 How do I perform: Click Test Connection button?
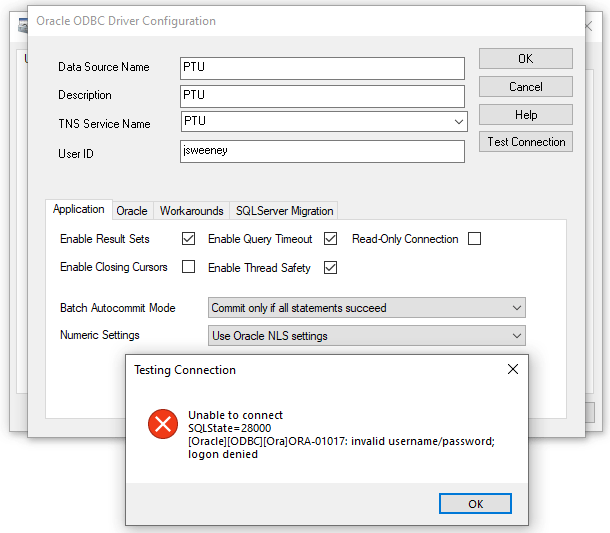[x=526, y=142]
